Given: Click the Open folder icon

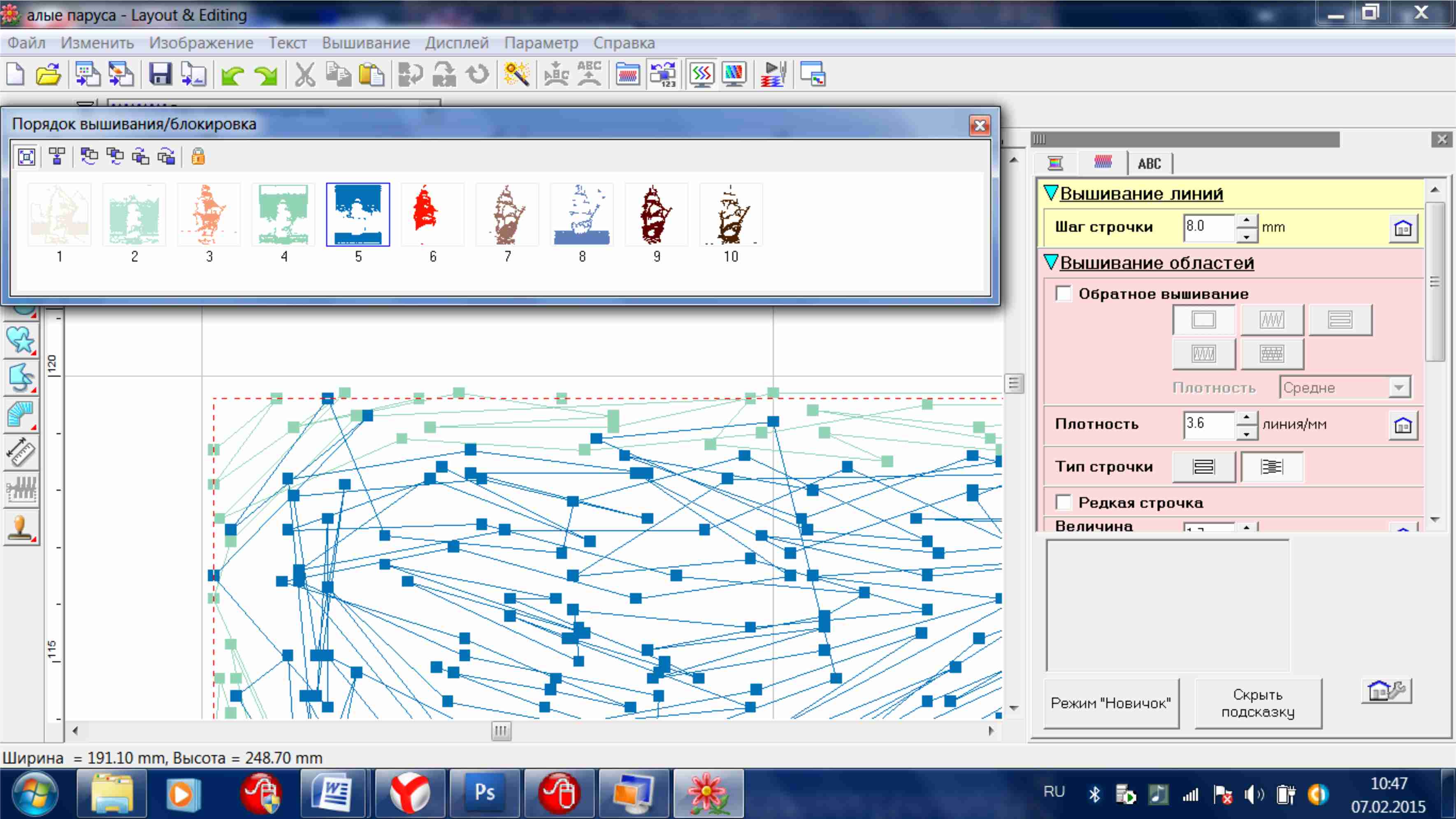Looking at the screenshot, I should pos(48,74).
